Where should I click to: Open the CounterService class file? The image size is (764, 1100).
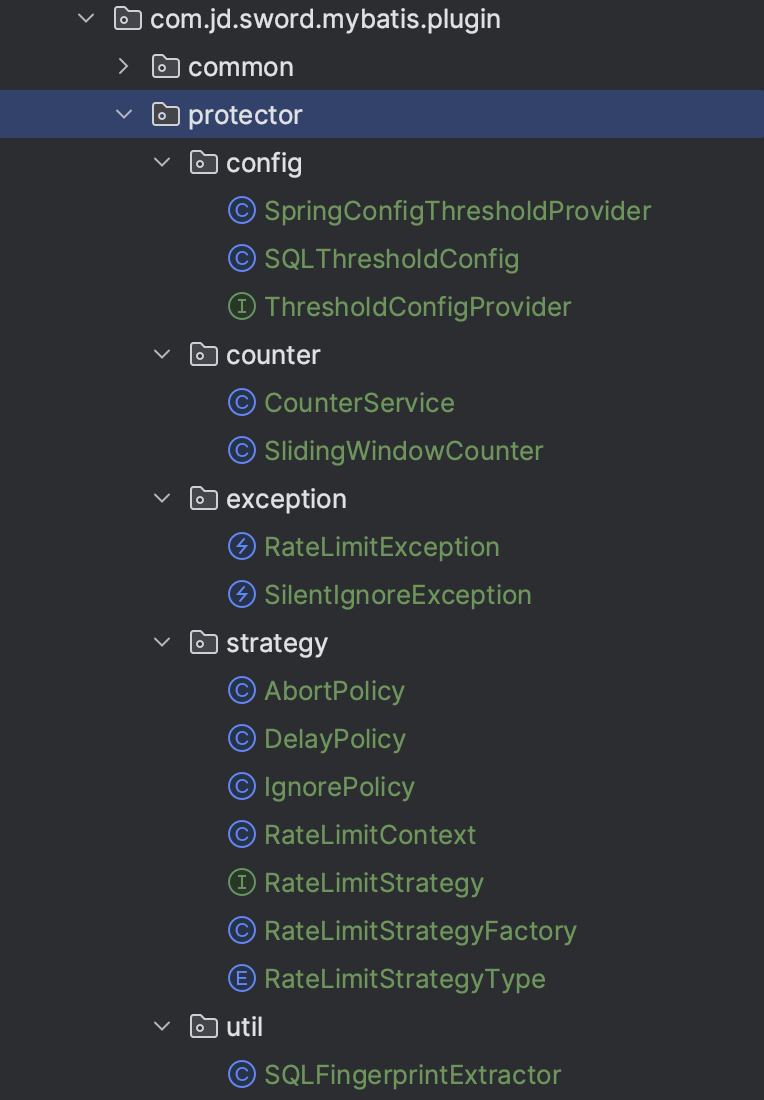click(x=359, y=403)
